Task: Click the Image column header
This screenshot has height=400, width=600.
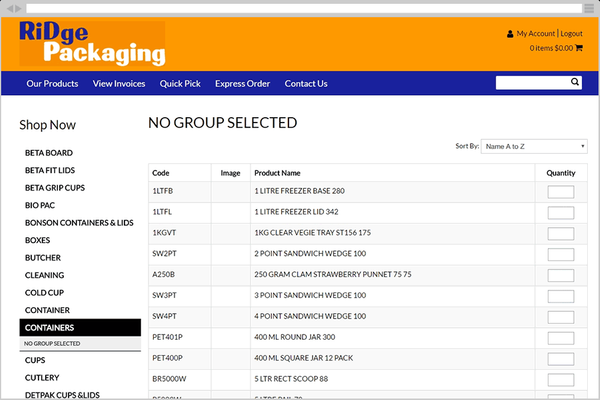Action: point(230,173)
